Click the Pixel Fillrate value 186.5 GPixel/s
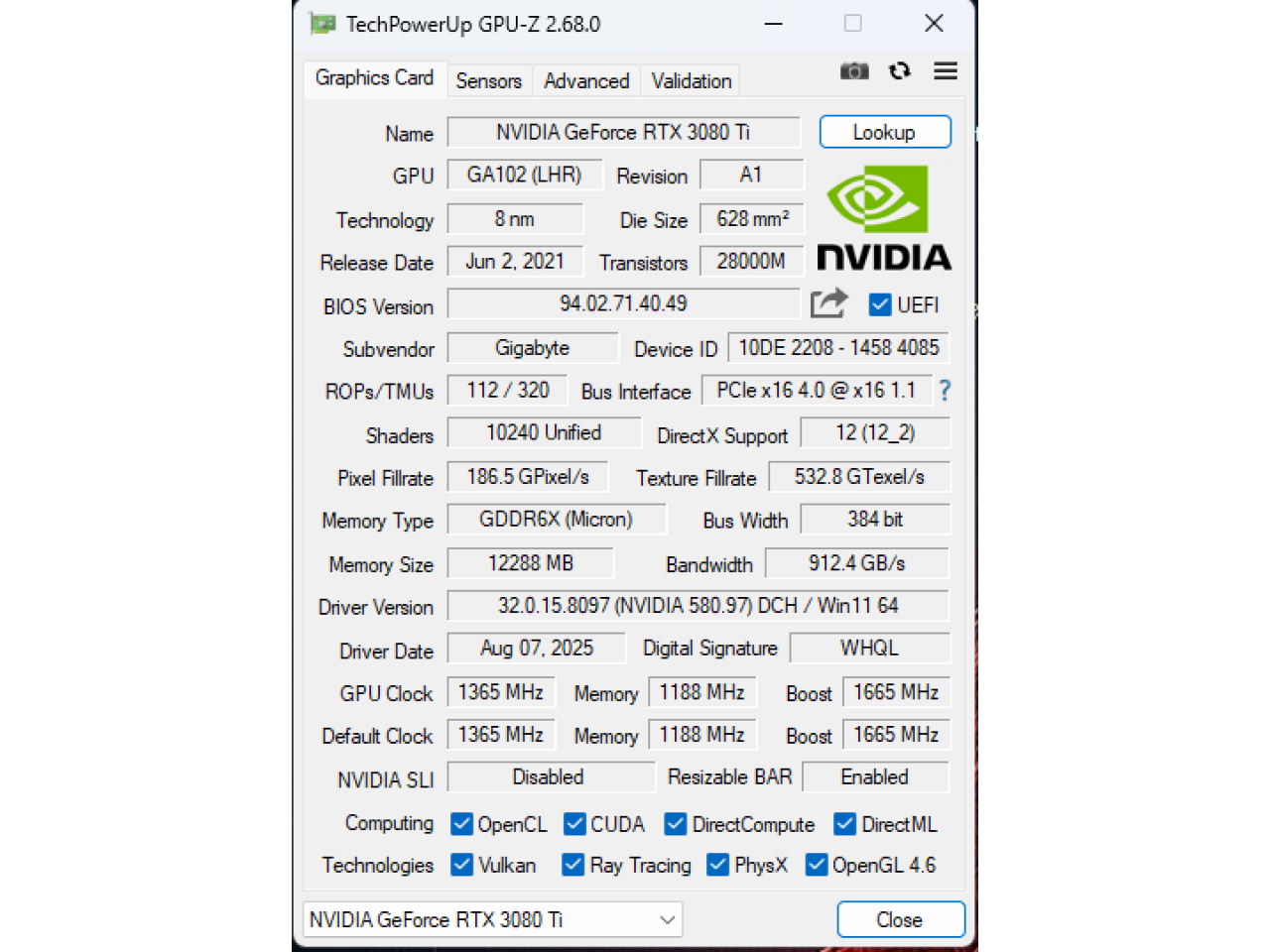The height and width of the screenshot is (952, 1270). click(x=528, y=476)
